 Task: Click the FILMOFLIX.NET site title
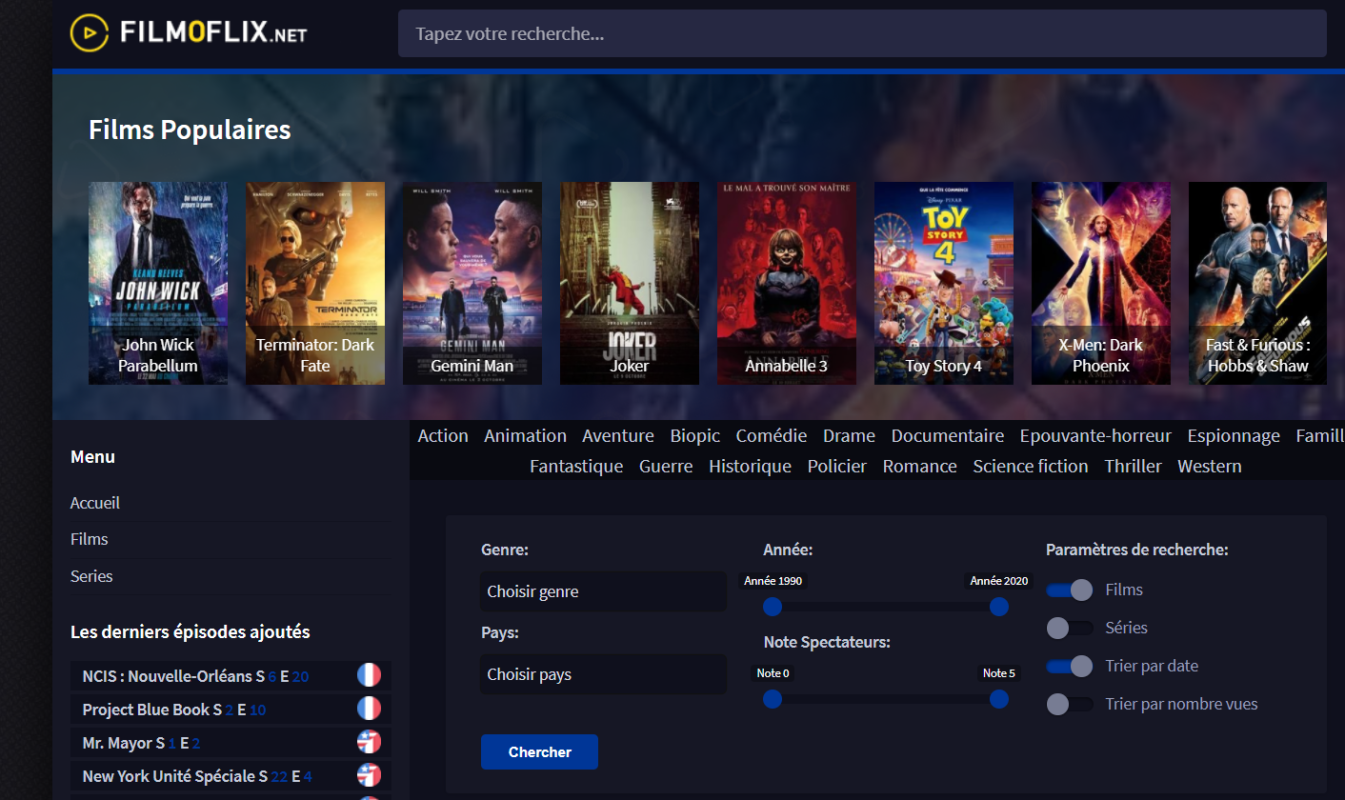coord(213,33)
